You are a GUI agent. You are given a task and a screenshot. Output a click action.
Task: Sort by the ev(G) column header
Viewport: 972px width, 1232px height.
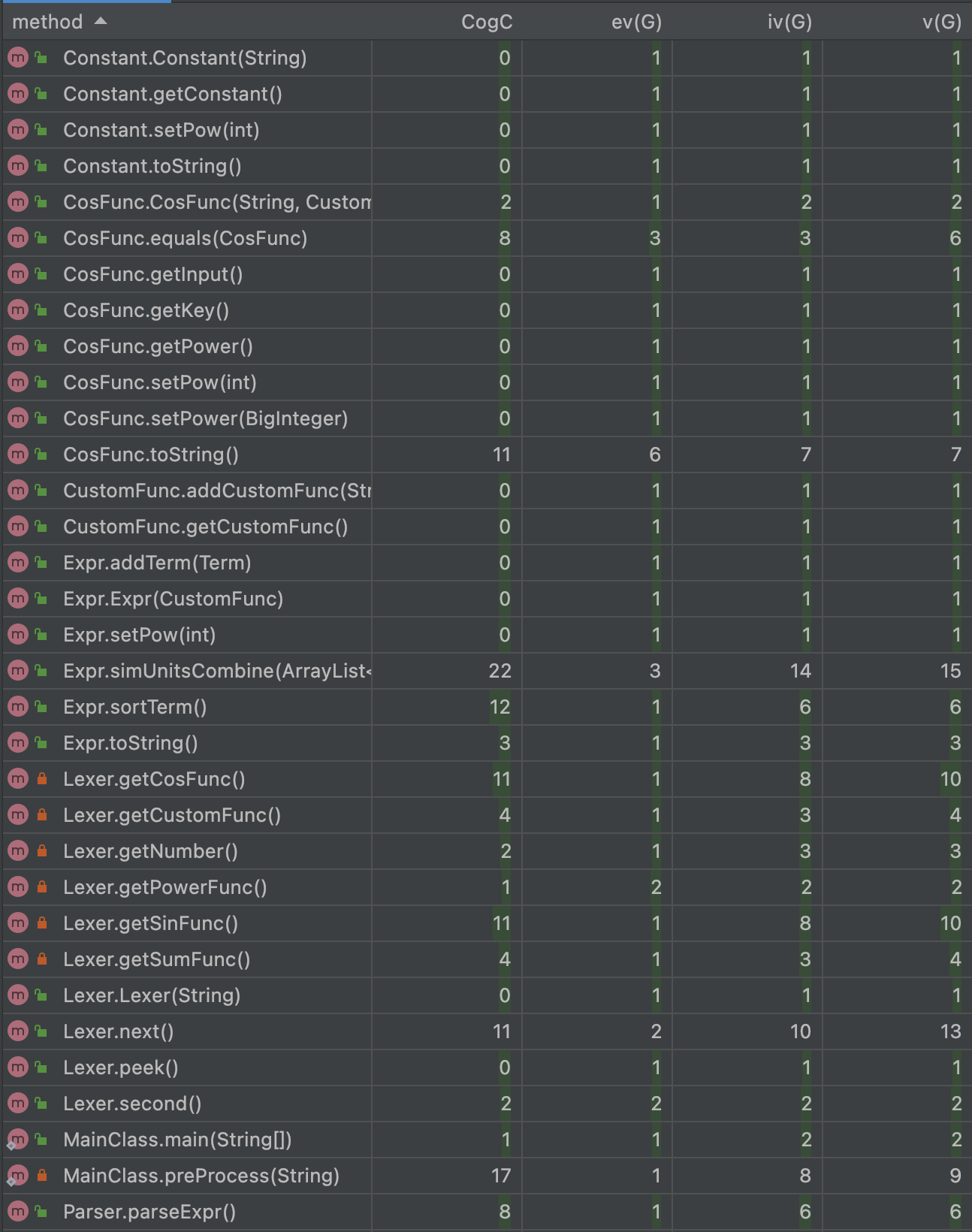pyautogui.click(x=636, y=22)
